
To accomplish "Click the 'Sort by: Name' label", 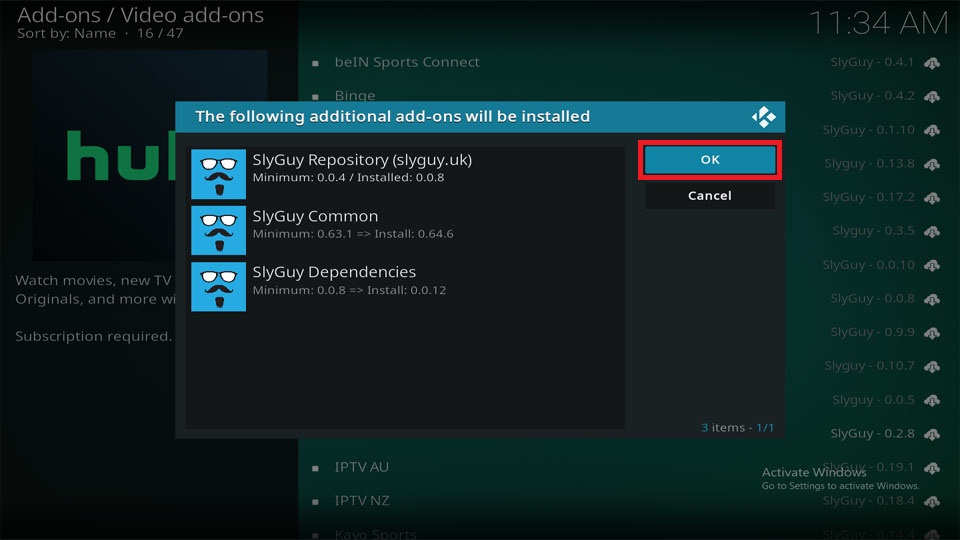I will tap(66, 33).
